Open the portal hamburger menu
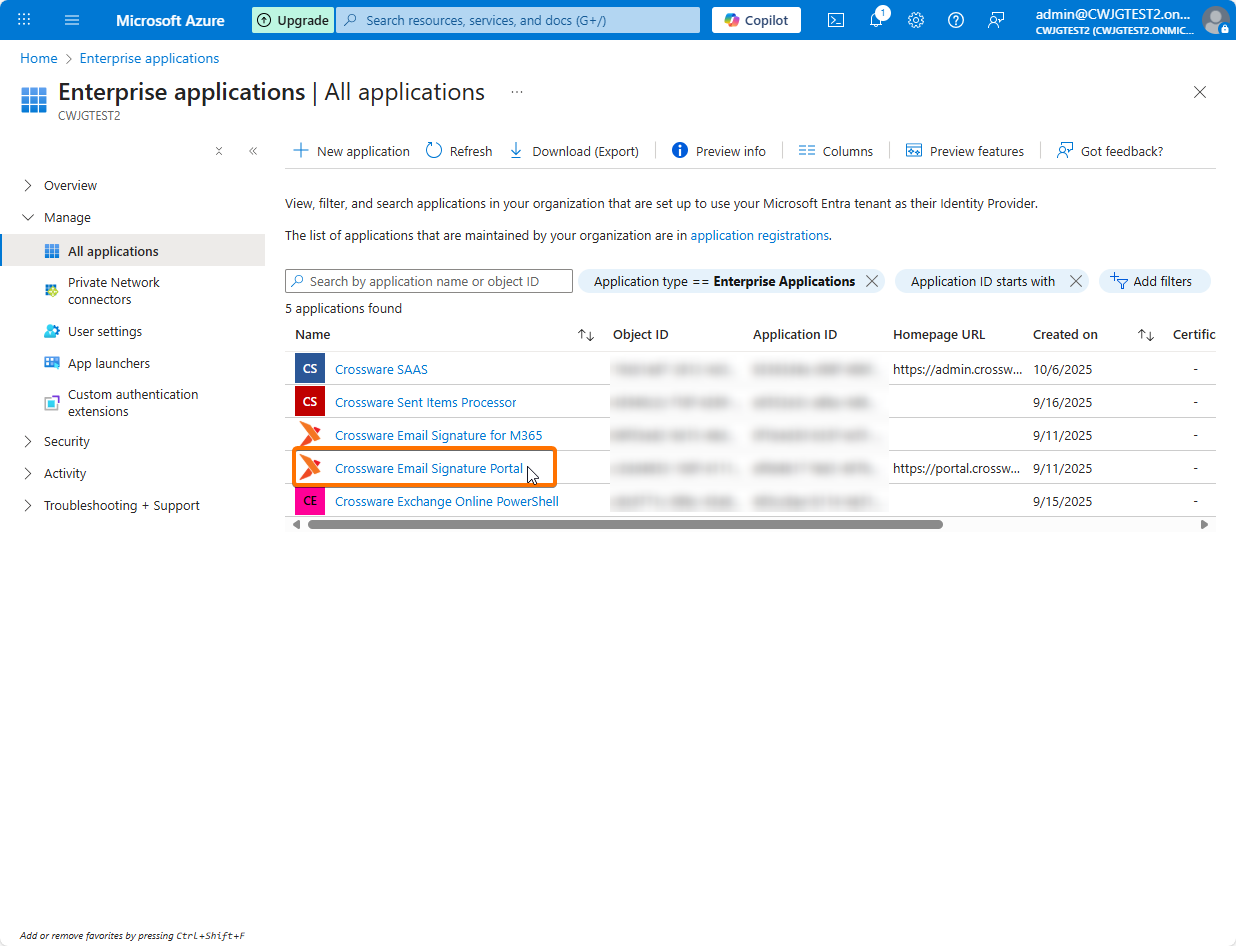This screenshot has width=1236, height=946. coord(72,20)
